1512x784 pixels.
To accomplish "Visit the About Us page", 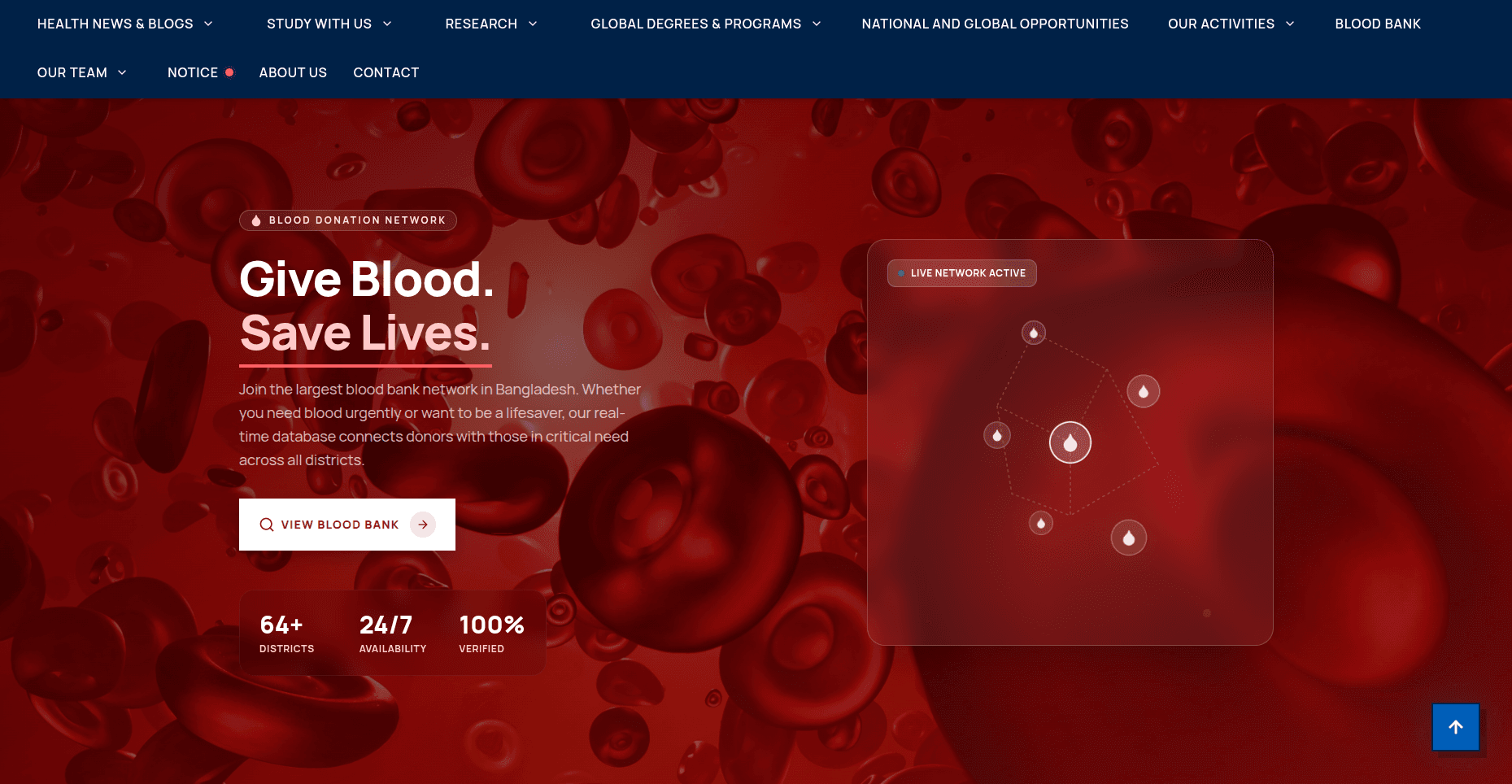I will pyautogui.click(x=293, y=72).
